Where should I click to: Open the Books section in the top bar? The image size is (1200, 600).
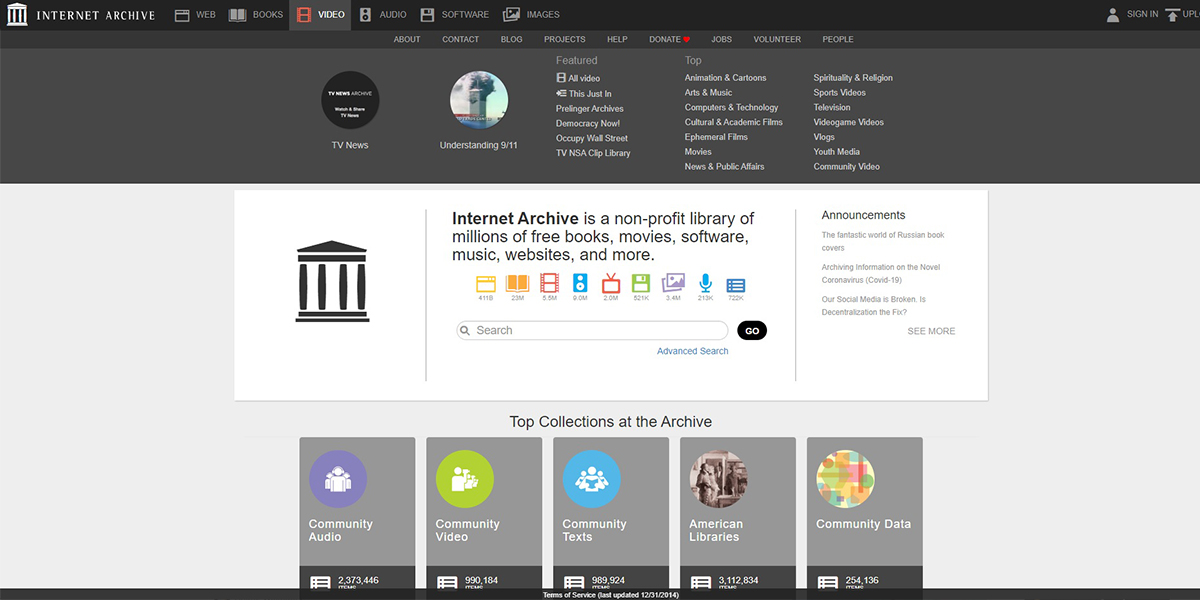(256, 15)
